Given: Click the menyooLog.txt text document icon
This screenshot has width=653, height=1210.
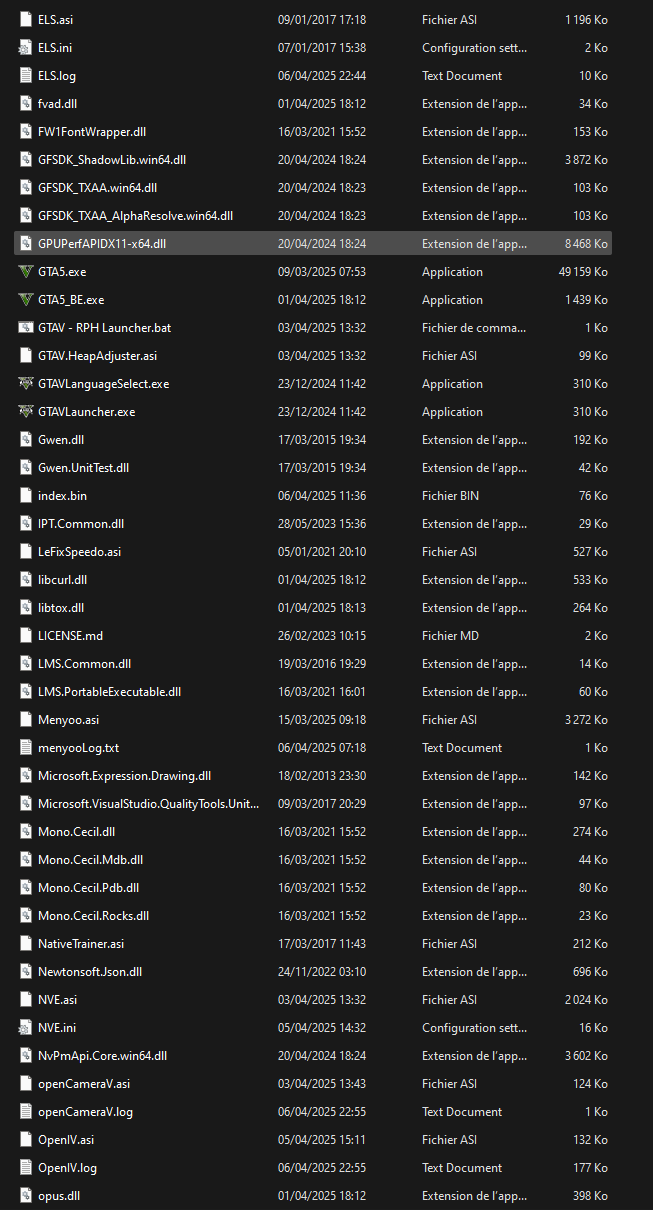Looking at the screenshot, I should [x=26, y=747].
